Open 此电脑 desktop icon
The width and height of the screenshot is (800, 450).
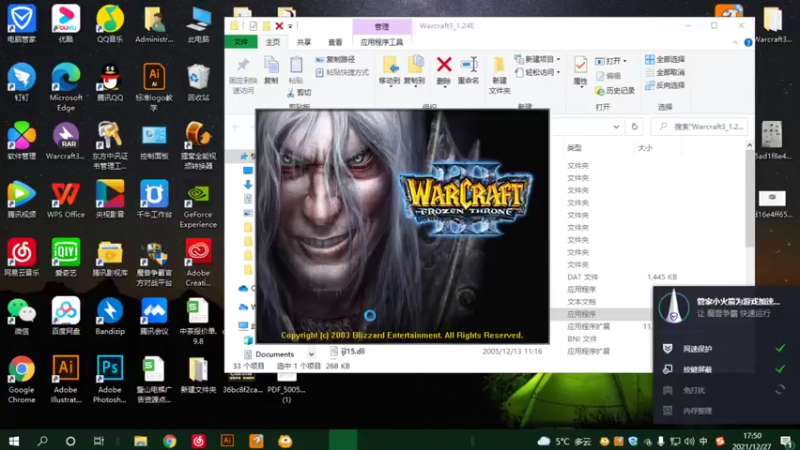tap(198, 23)
